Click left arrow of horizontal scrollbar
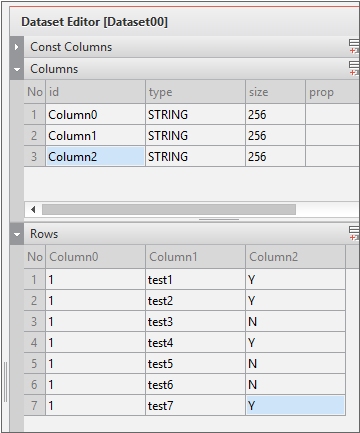This screenshot has height=433, width=360. (x=33, y=210)
